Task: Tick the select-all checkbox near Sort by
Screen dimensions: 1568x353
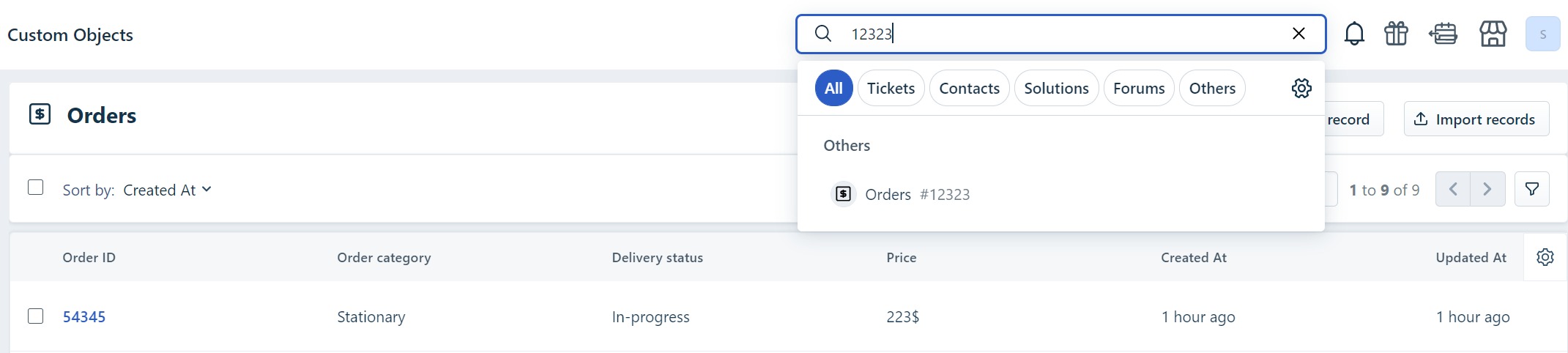Action: 35,187
